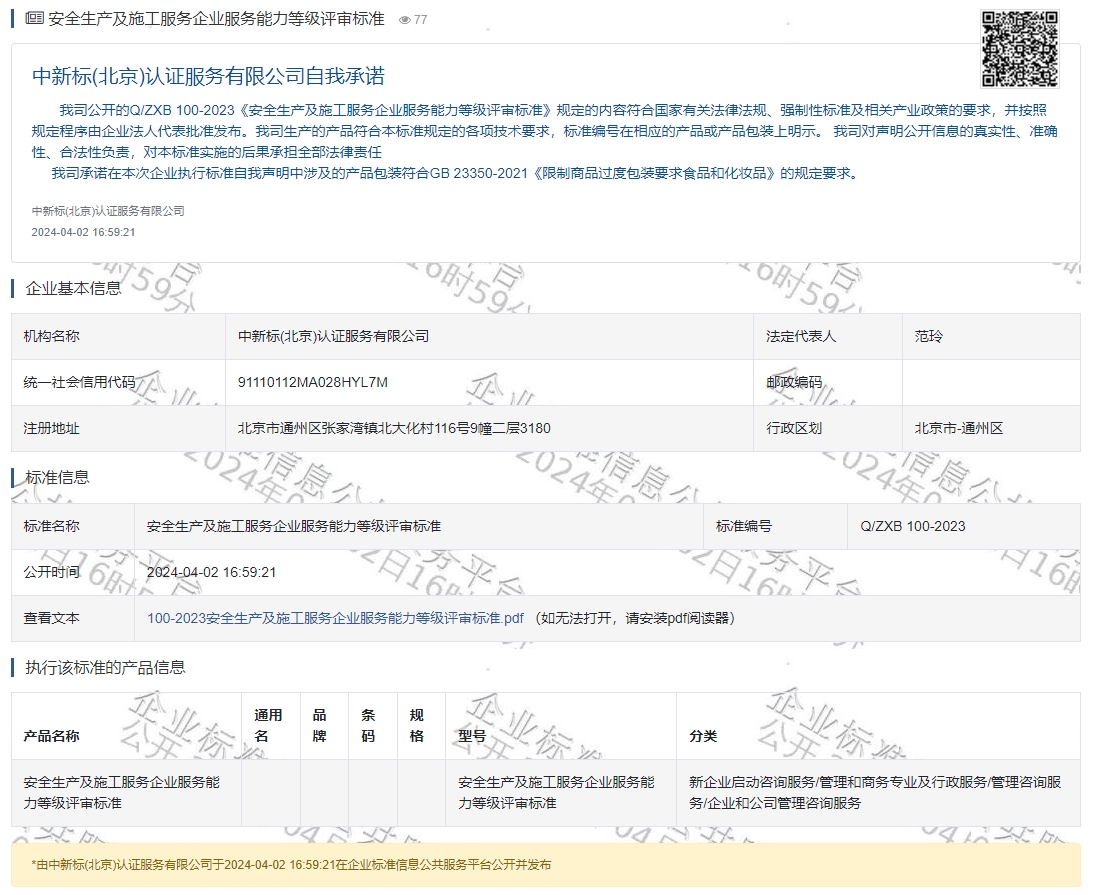
Task: Select the 北京市-通州区 administrative division cell
Action: point(991,428)
